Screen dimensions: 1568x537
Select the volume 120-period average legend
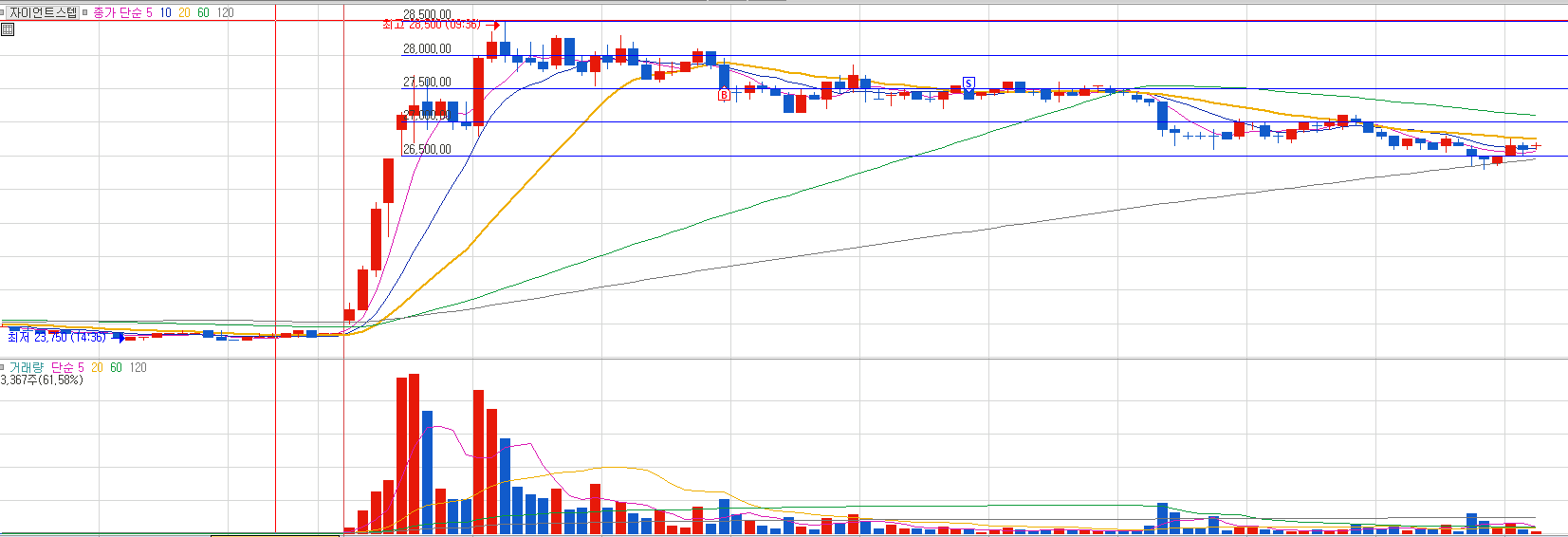(x=138, y=367)
